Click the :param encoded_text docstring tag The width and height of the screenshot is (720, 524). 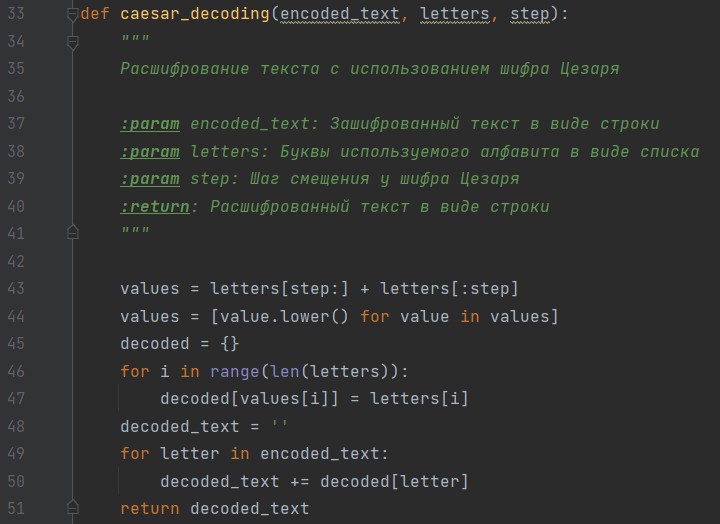[x=150, y=124]
